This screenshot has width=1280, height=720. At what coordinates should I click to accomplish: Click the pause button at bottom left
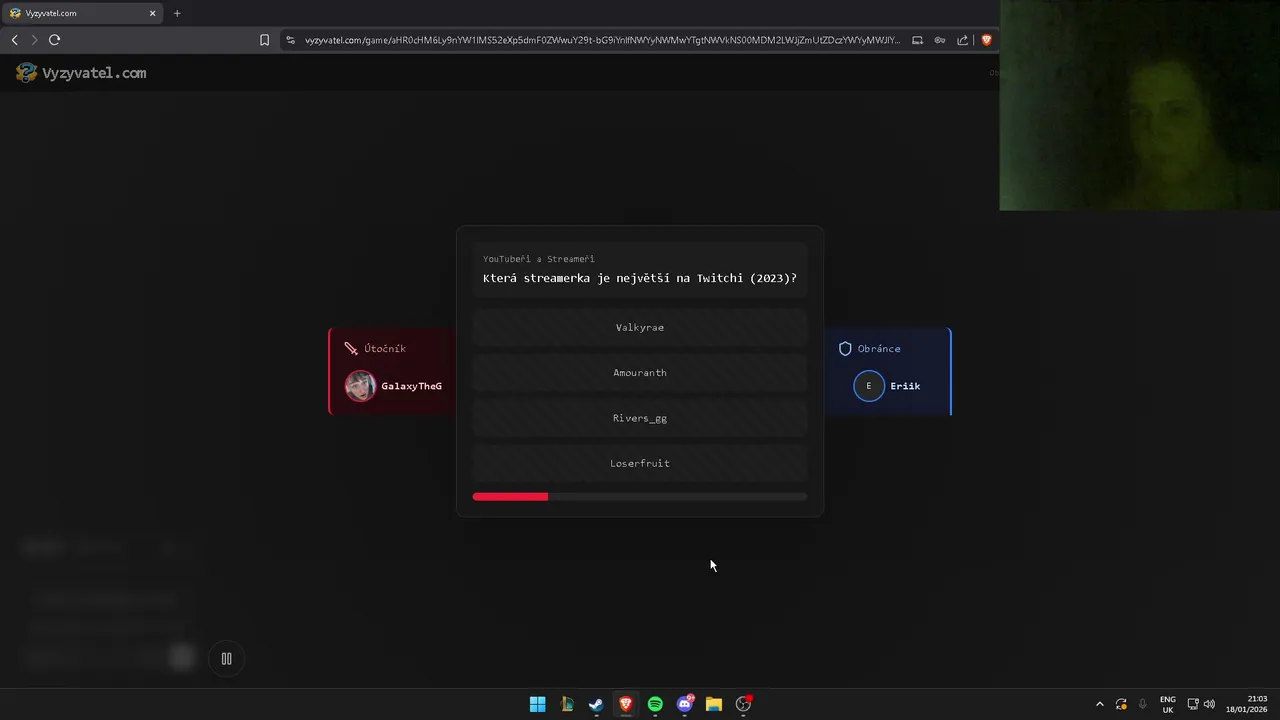pos(226,658)
